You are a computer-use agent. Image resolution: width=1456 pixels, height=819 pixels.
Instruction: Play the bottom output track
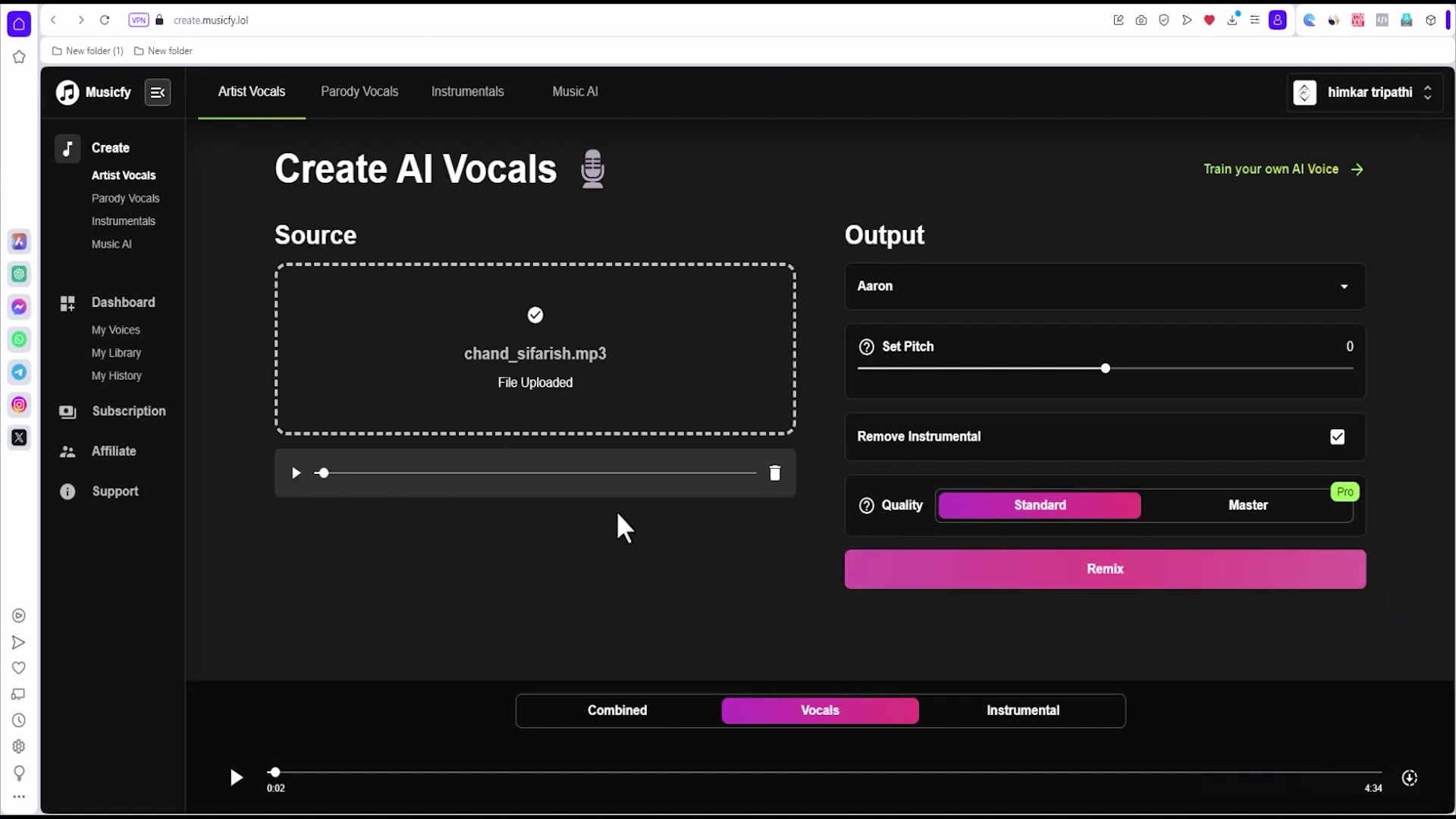coord(236,778)
